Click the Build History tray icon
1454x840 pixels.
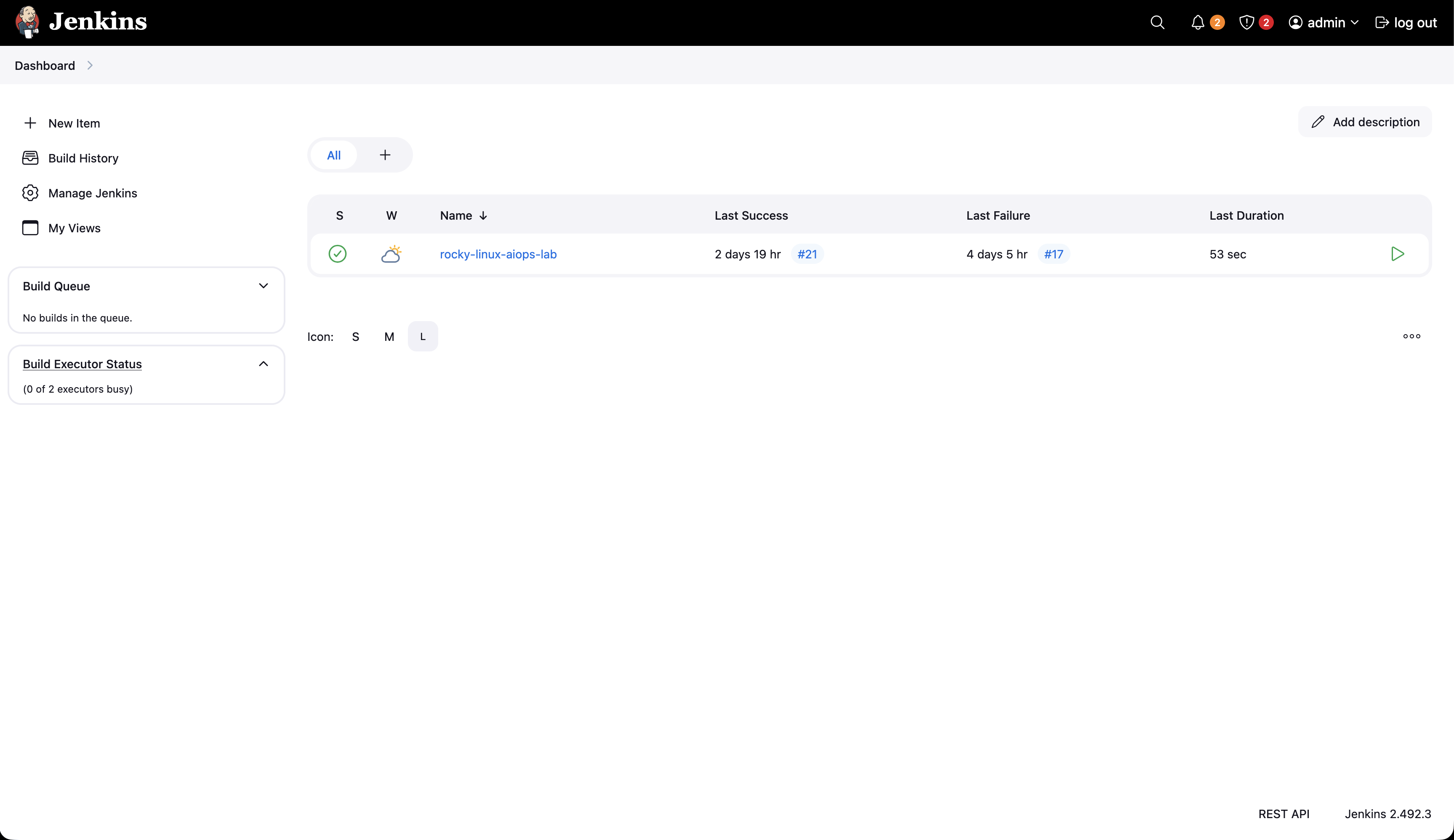tap(30, 158)
